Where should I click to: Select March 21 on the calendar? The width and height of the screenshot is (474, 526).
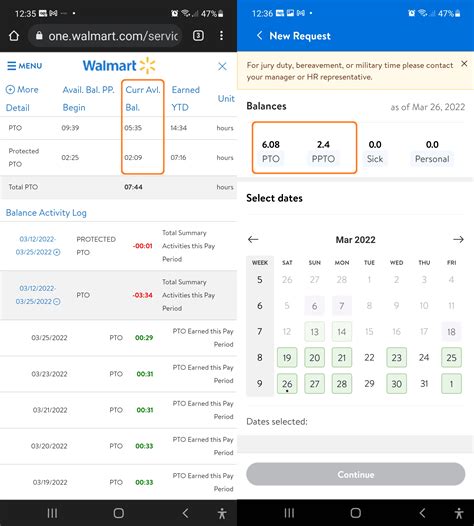342,358
